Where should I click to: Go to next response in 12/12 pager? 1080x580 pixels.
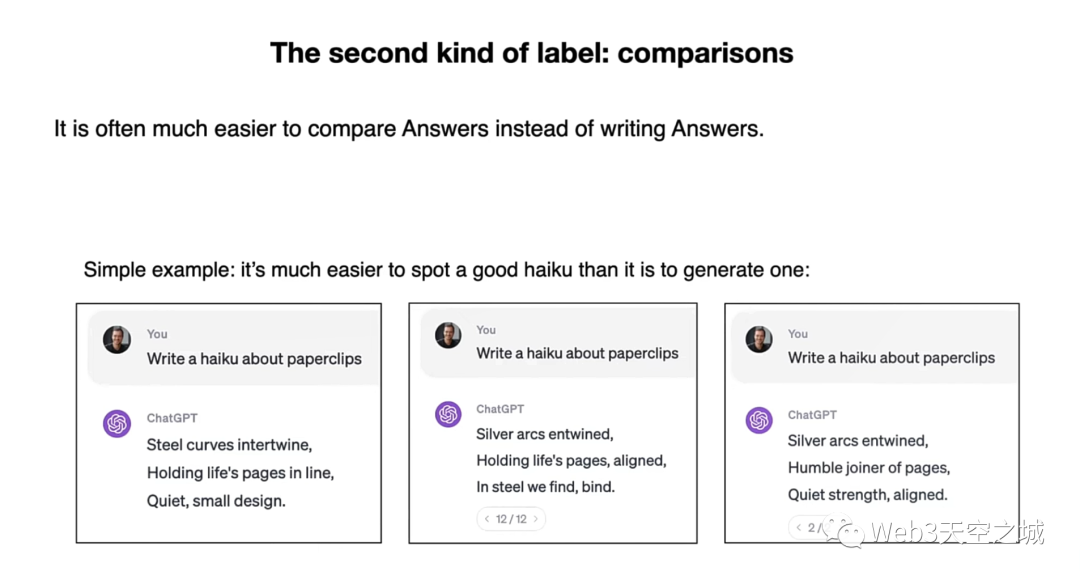coord(535,519)
